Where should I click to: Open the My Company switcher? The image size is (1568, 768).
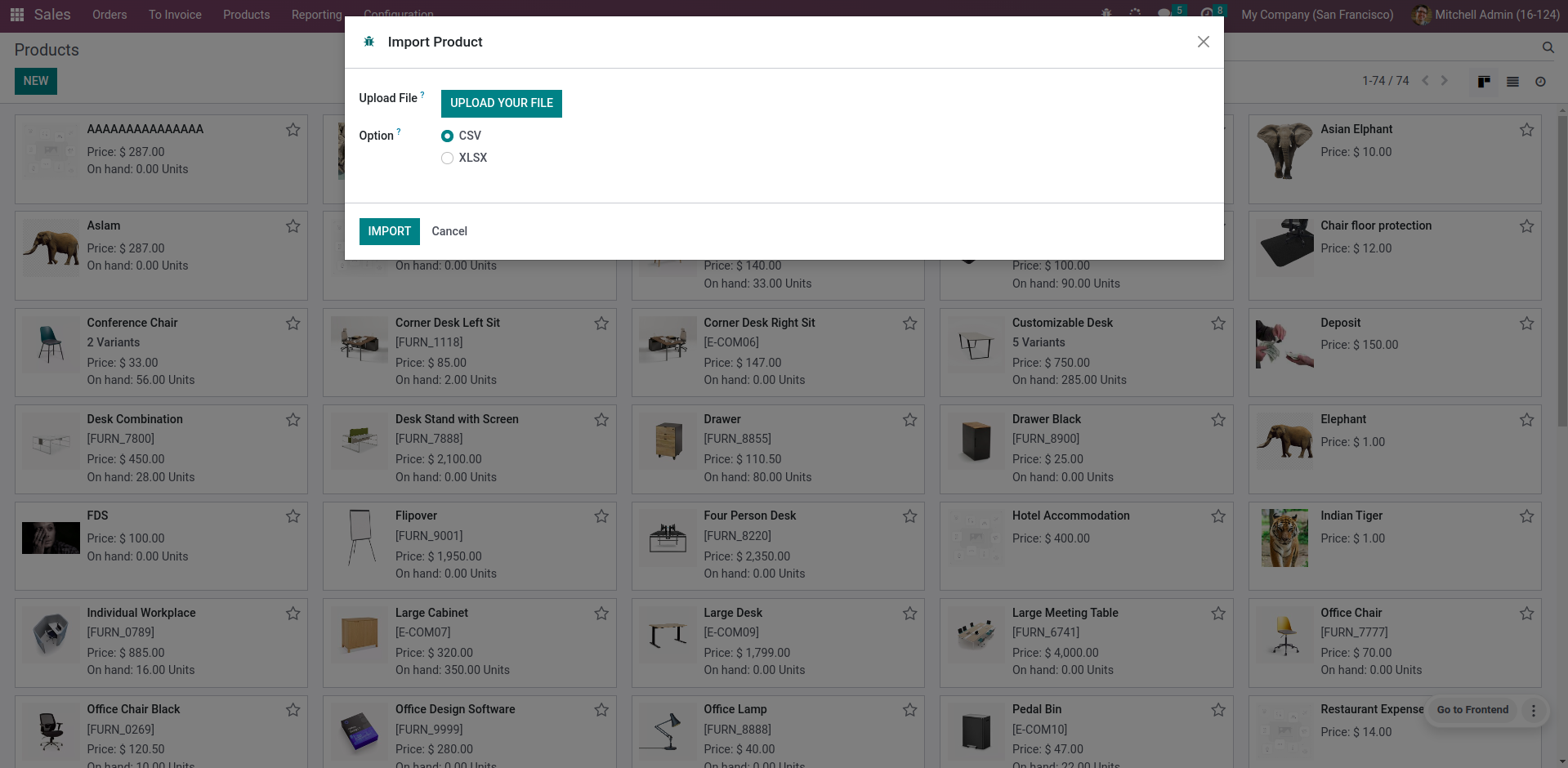click(1316, 15)
